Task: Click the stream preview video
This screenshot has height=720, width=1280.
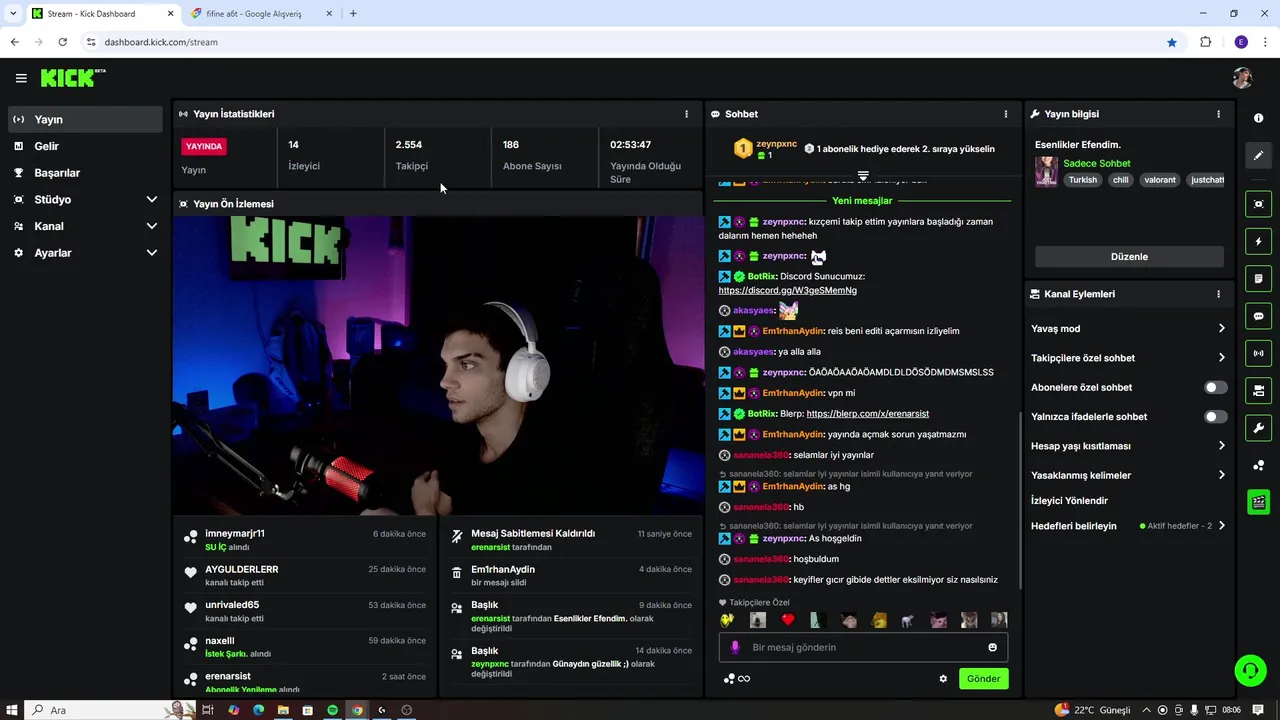Action: click(x=438, y=365)
